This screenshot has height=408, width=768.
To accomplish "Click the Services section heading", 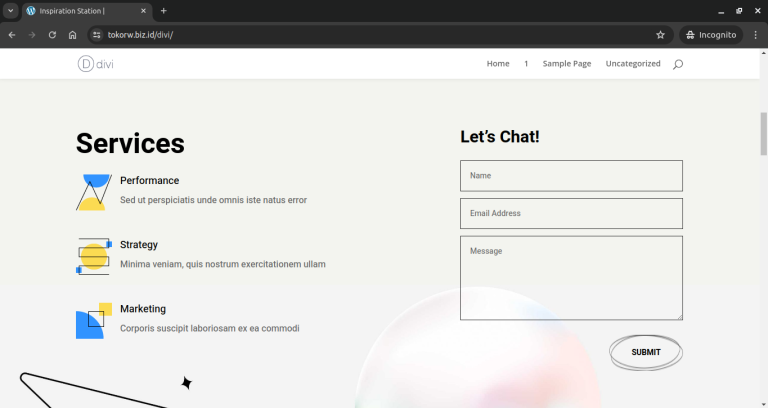I will coord(130,144).
